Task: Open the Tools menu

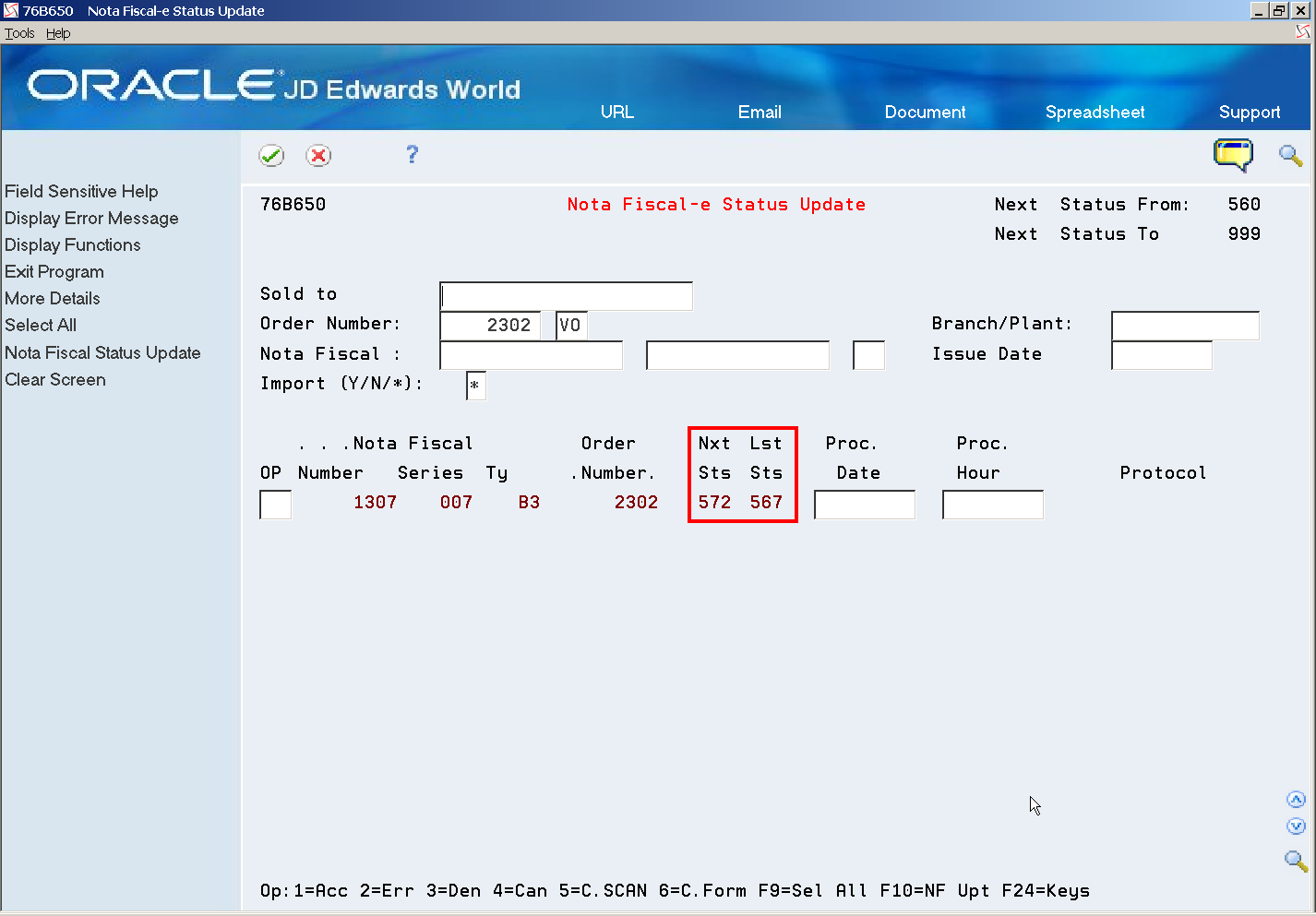Action: pos(19,33)
